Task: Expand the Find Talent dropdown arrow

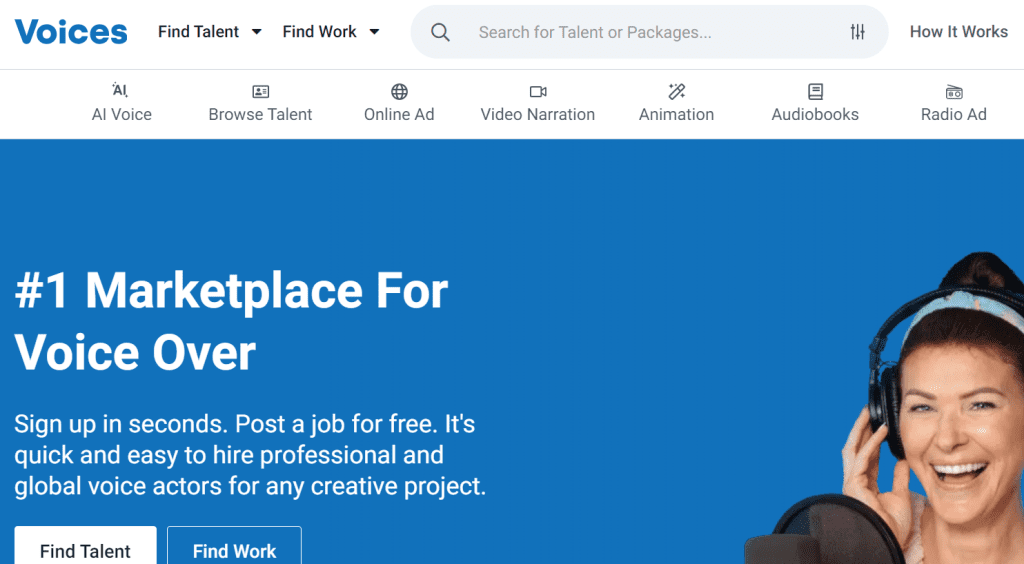Action: click(x=257, y=32)
